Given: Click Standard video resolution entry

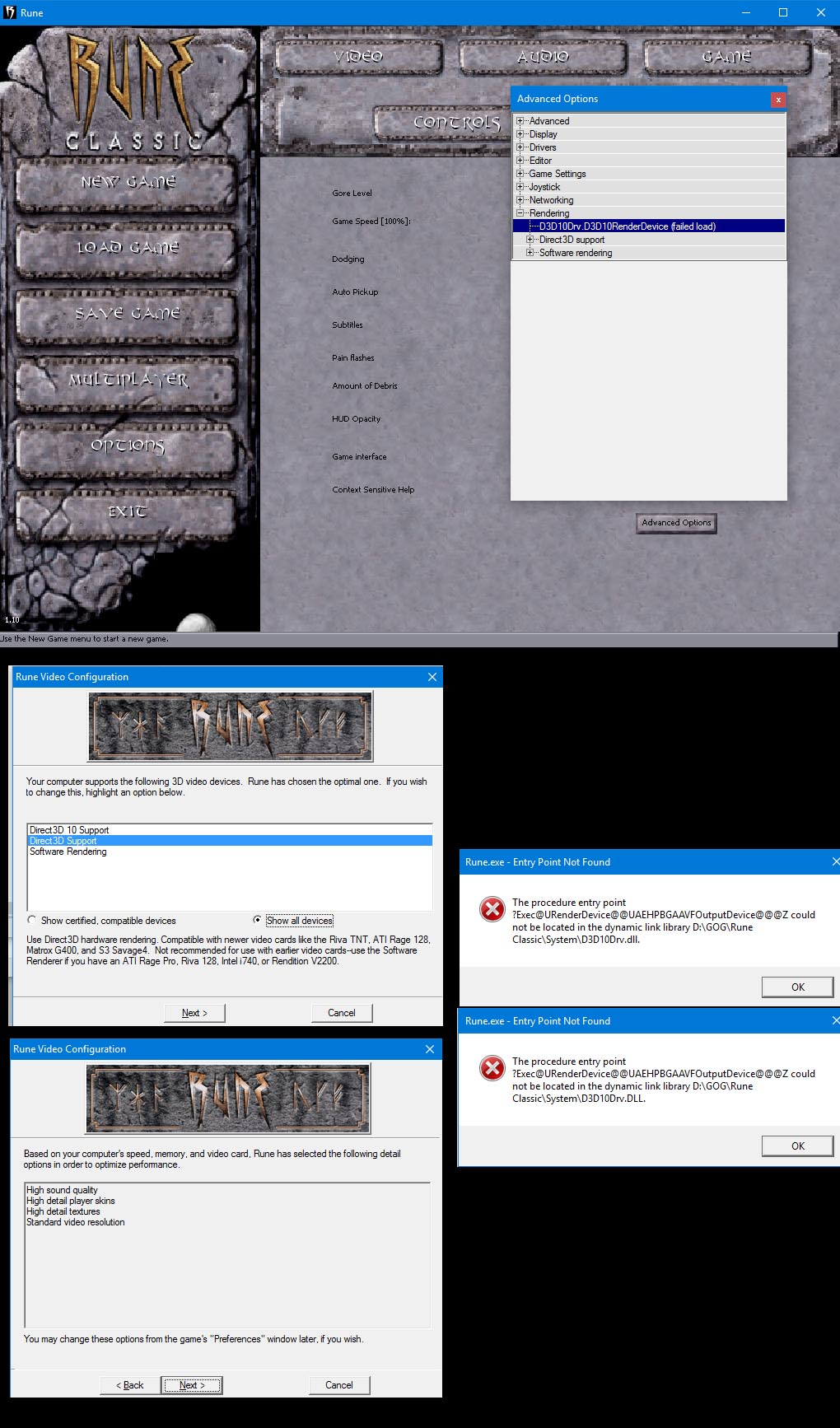Looking at the screenshot, I should (76, 1222).
